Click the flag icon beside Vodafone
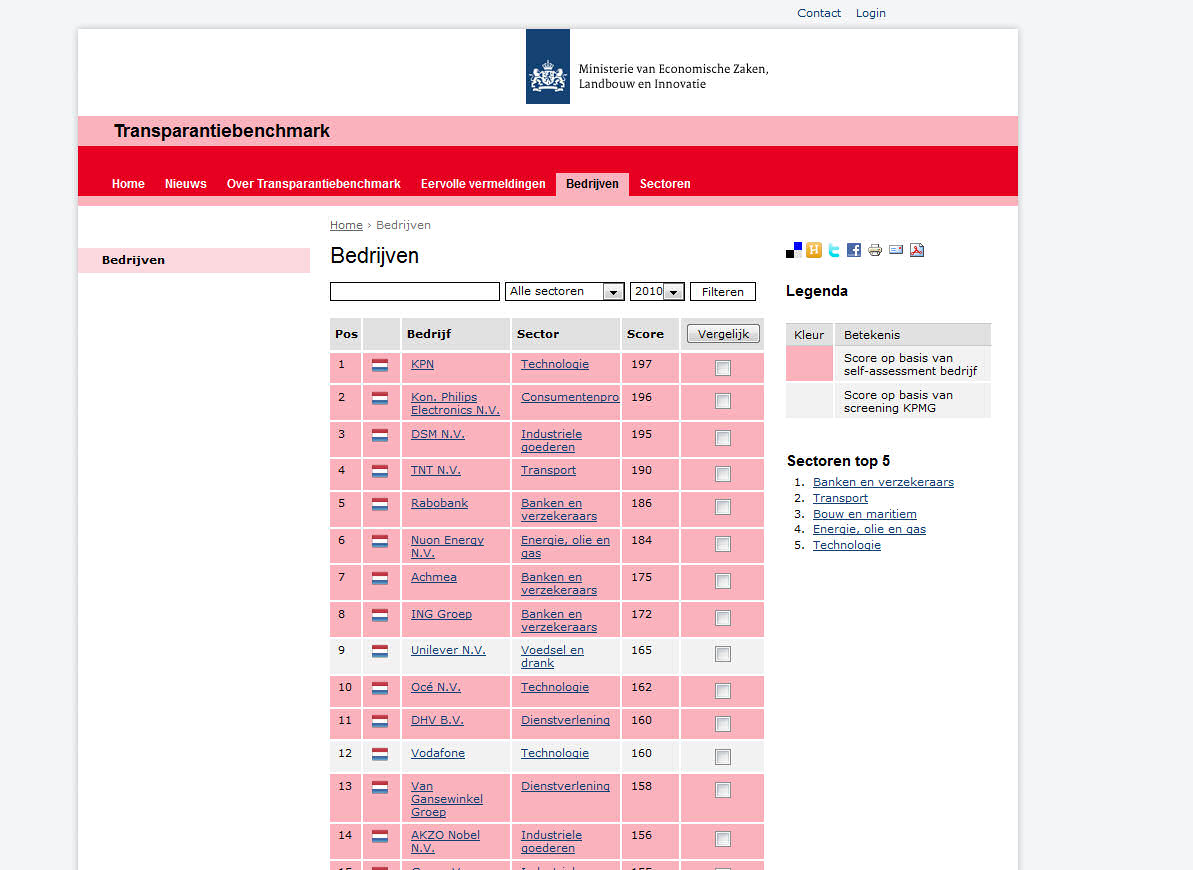The height and width of the screenshot is (870, 1193). pyautogui.click(x=380, y=754)
